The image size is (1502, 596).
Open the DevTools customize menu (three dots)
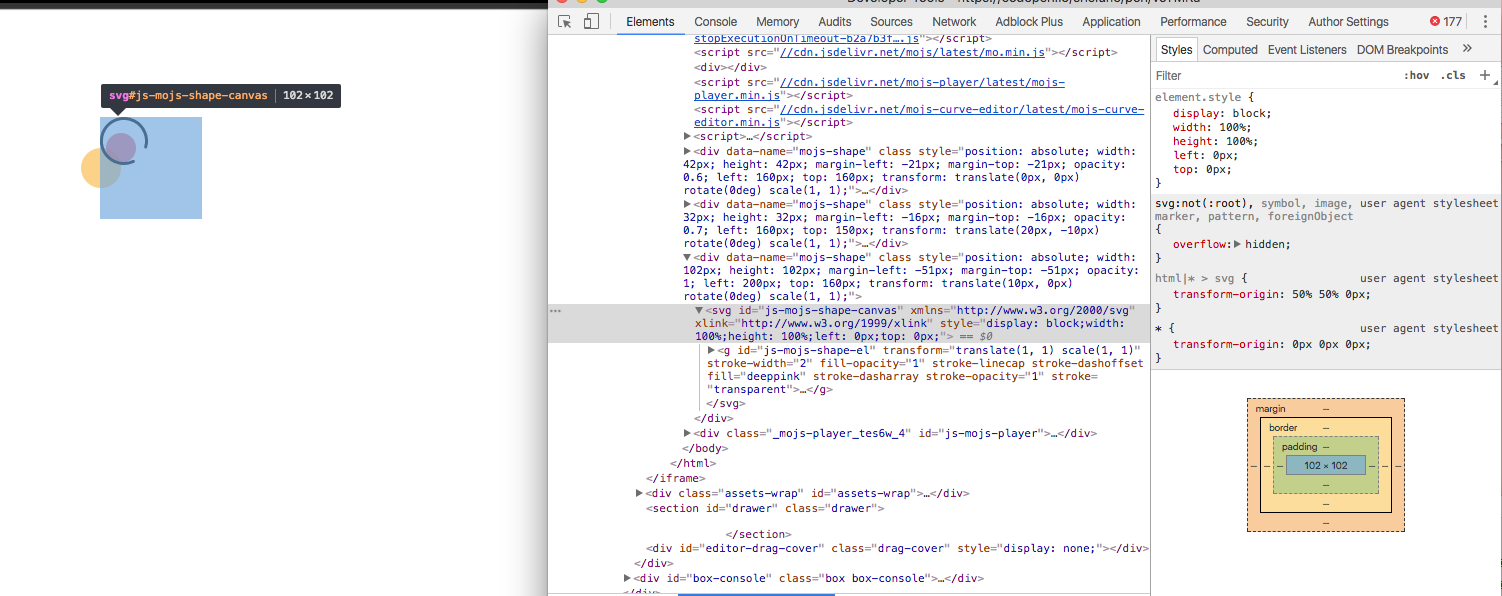[x=1484, y=20]
